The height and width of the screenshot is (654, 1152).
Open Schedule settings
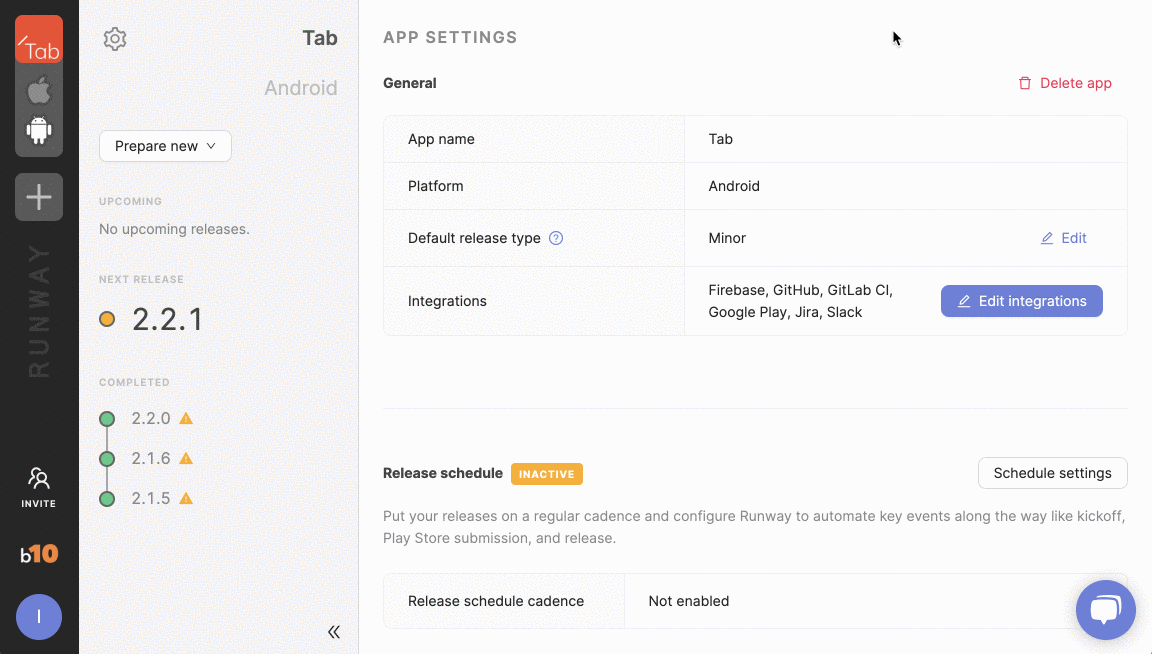coord(1052,473)
